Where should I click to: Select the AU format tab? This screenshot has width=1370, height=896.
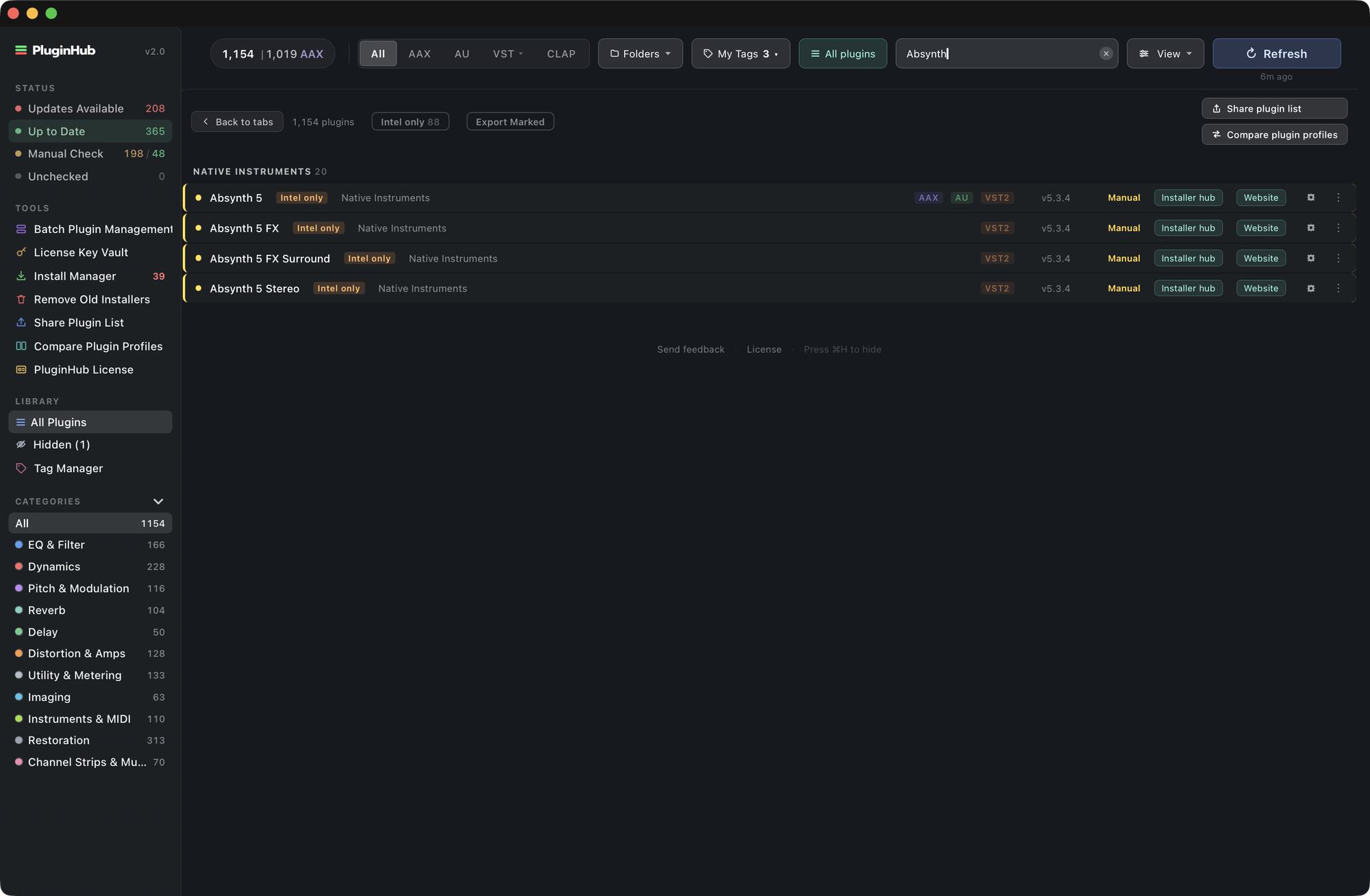tap(462, 53)
